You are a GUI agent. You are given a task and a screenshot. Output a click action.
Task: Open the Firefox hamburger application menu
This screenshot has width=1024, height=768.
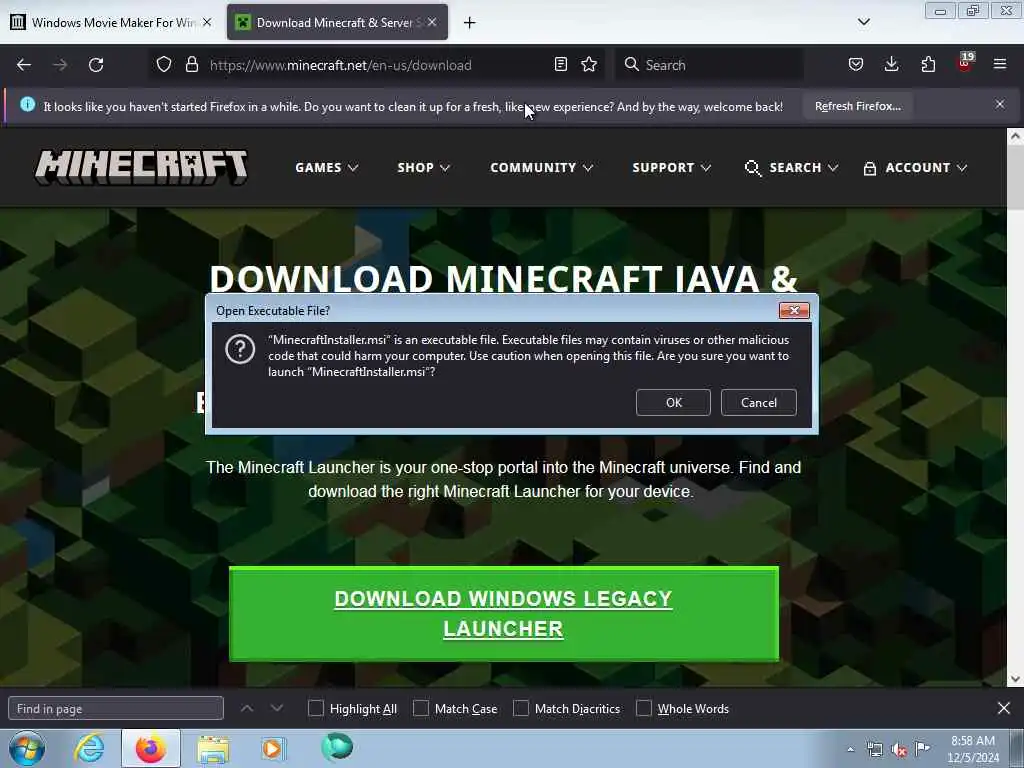pos(1000,64)
